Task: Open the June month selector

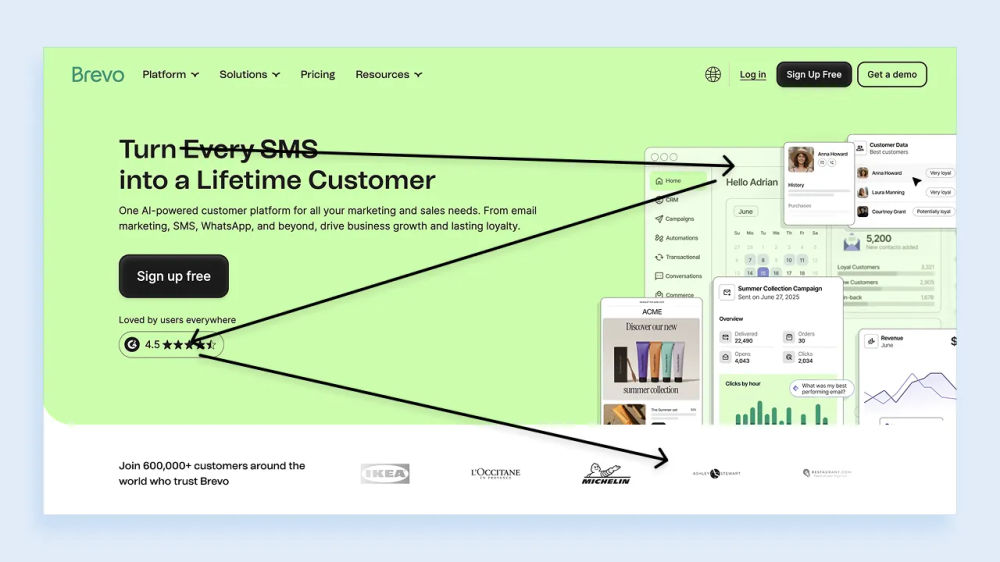Action: pos(746,211)
